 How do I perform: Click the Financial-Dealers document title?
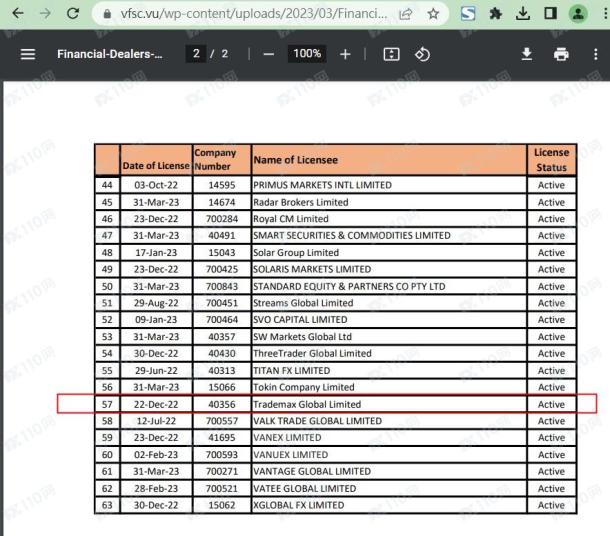[110, 54]
